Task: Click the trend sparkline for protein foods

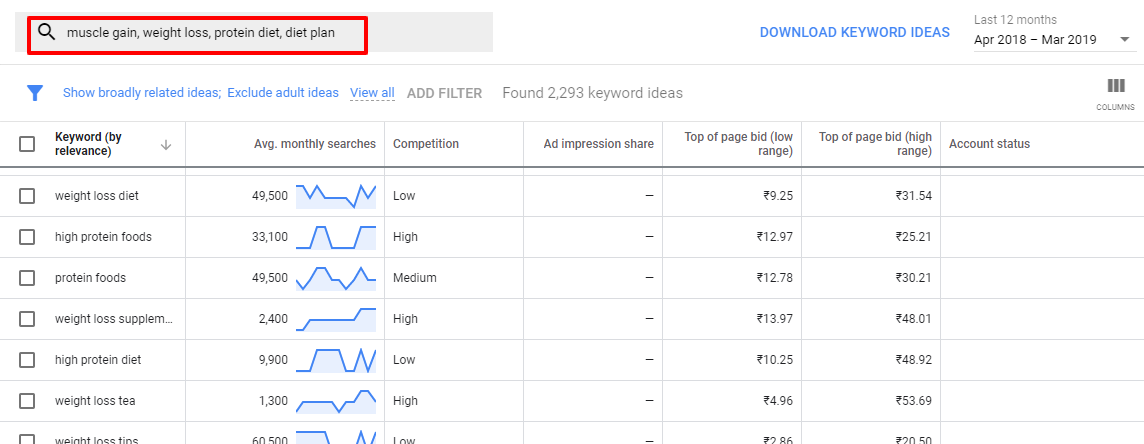Action: point(336,278)
